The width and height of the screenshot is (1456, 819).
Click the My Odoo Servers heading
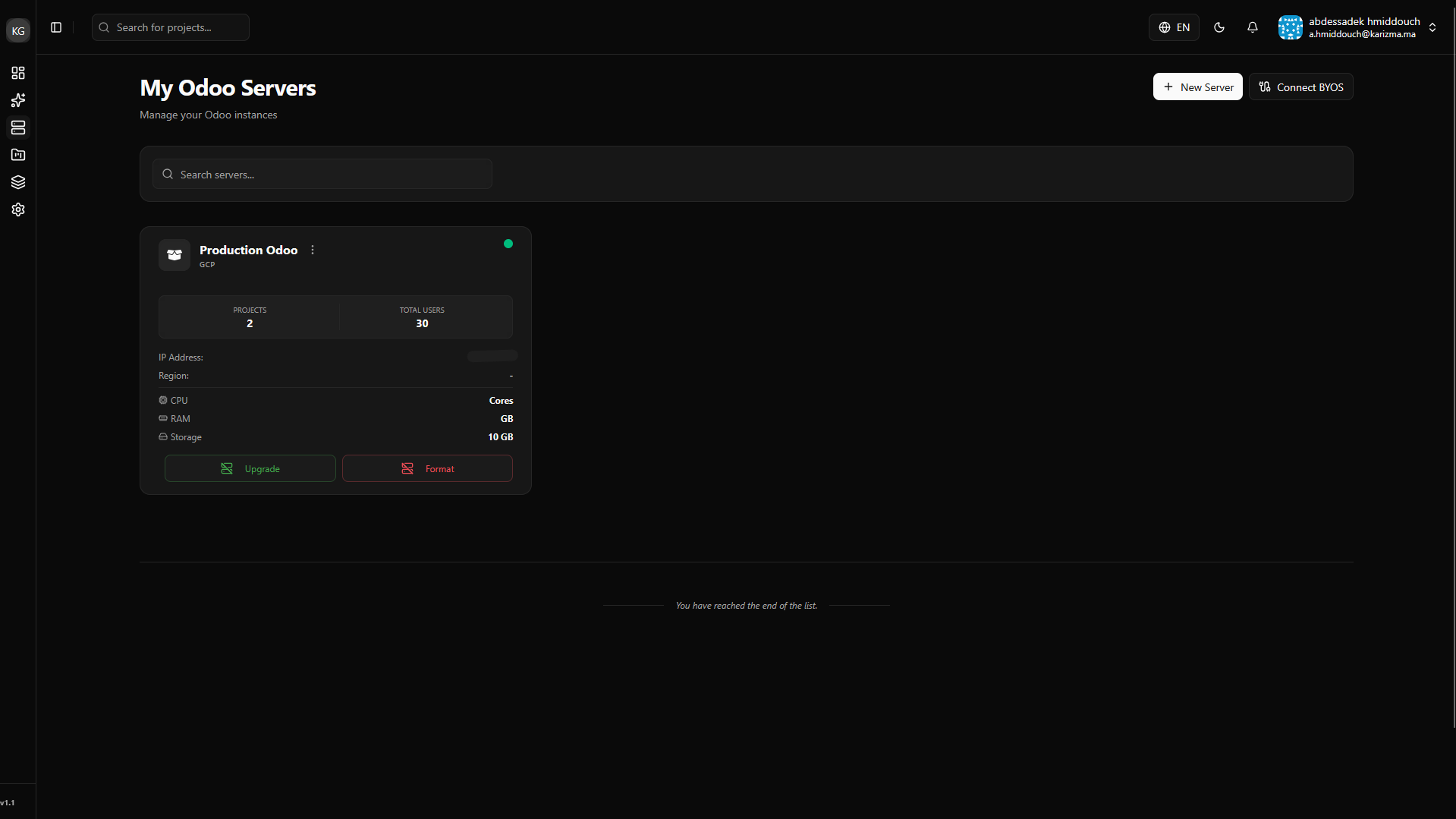click(x=228, y=88)
